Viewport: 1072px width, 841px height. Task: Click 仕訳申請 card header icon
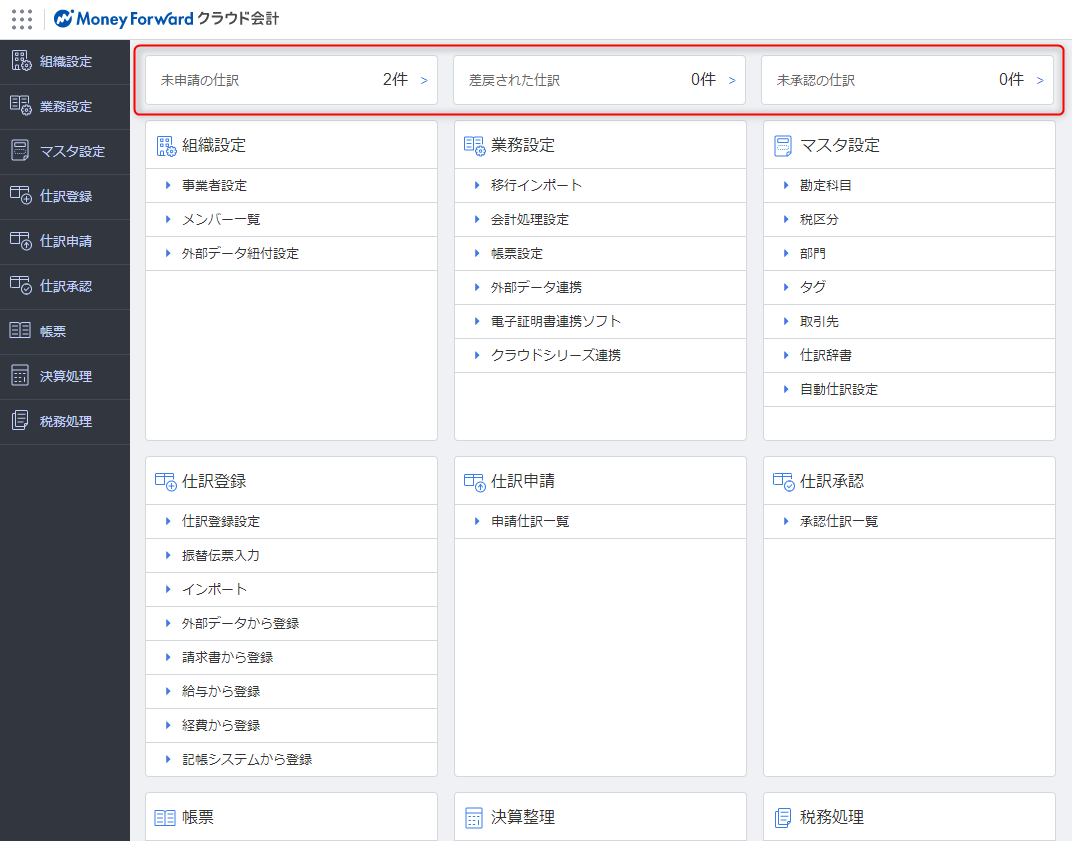[x=475, y=481]
